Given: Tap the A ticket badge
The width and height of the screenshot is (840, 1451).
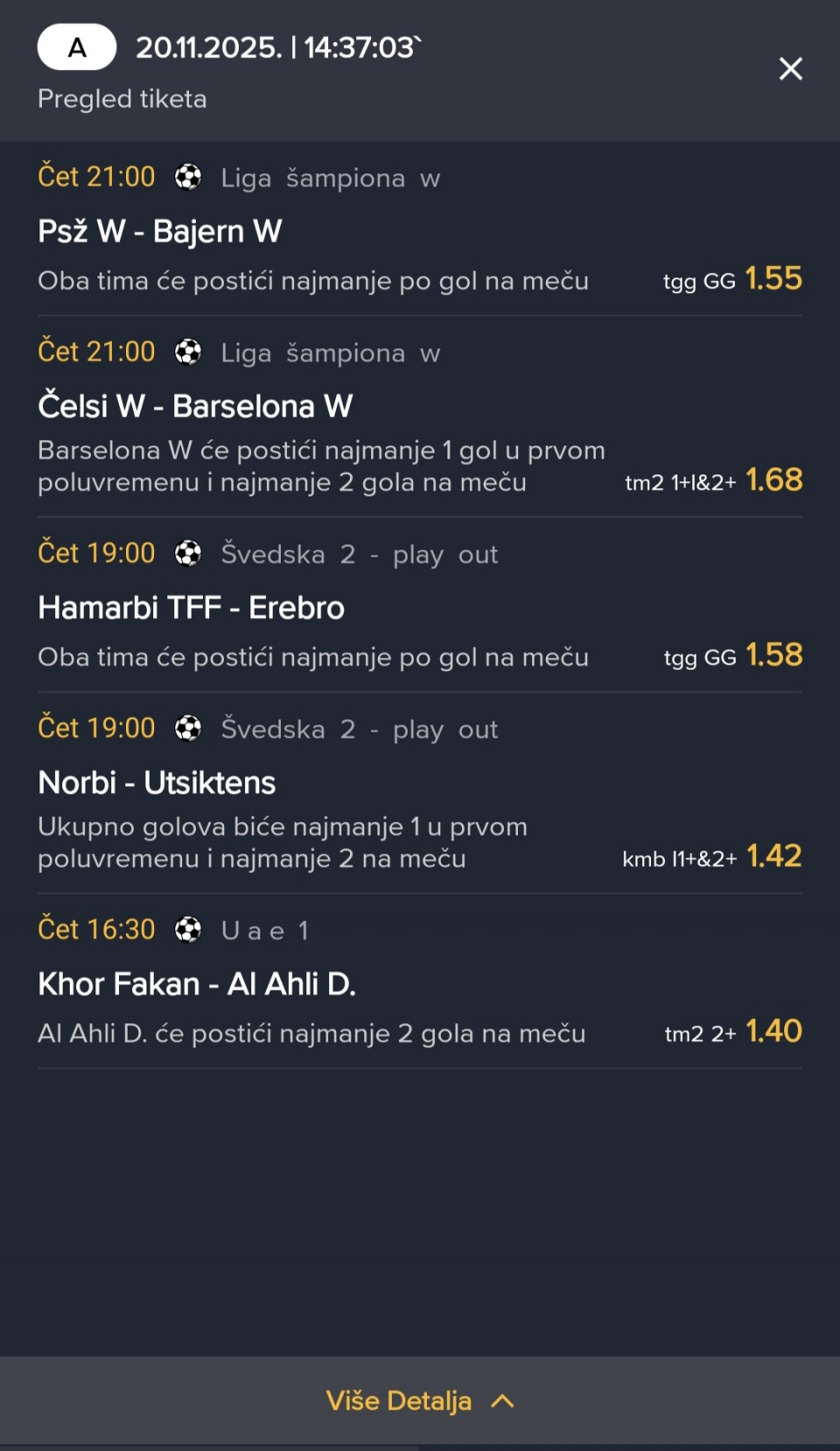Looking at the screenshot, I should [x=77, y=47].
